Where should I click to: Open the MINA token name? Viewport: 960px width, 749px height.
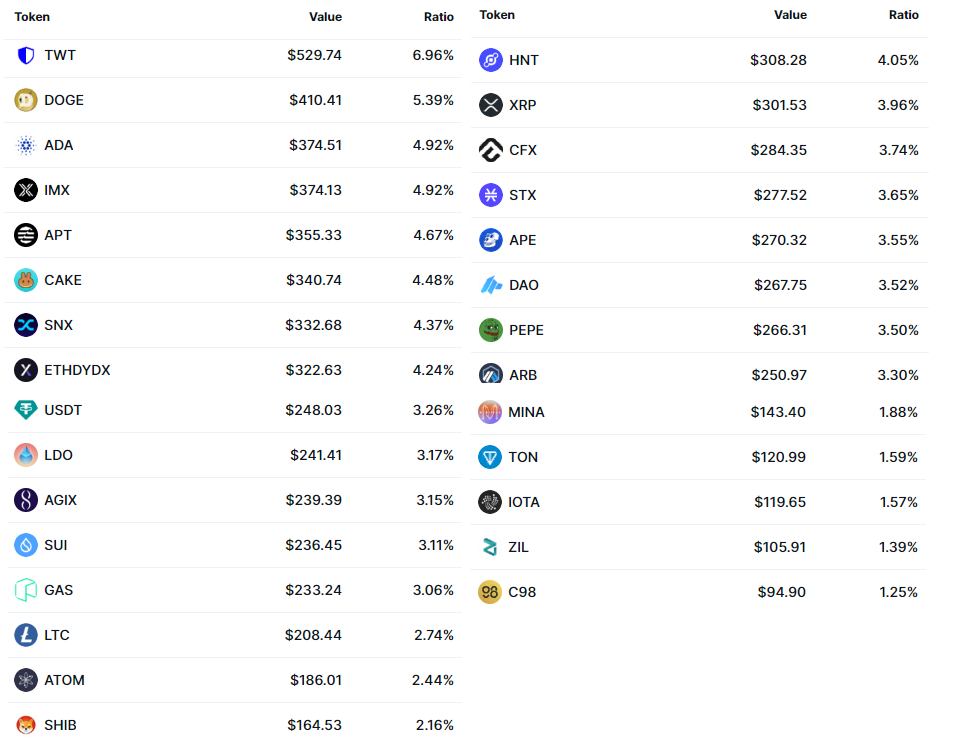coord(526,412)
